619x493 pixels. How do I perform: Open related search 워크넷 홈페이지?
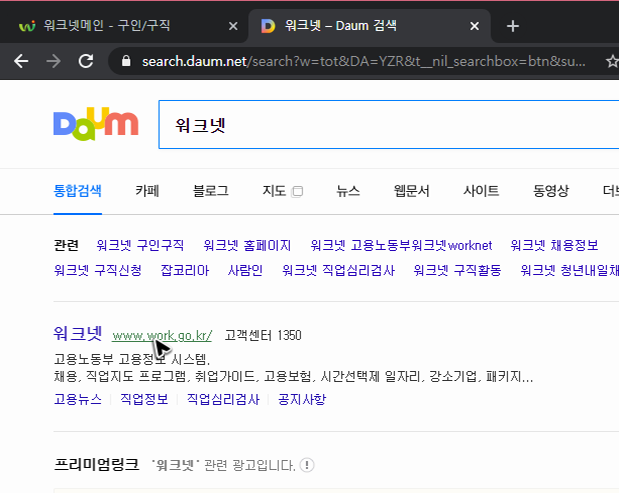point(247,245)
